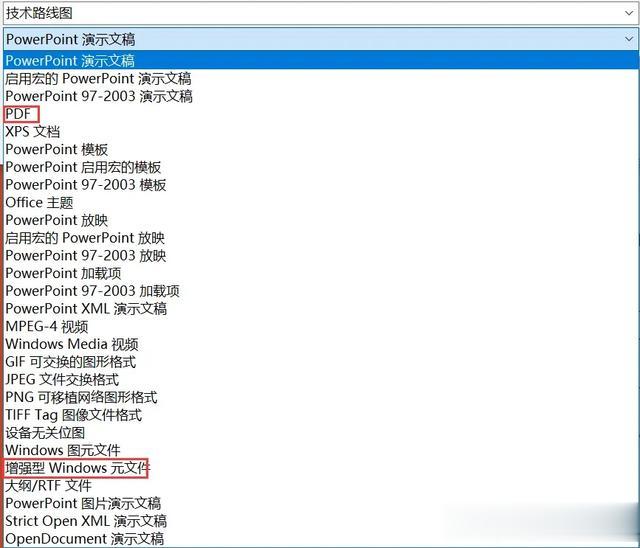Screen dimensions: 640x548
Task: Choose 'OpenDocument 演示文稿' format
Action: (x=321, y=539)
